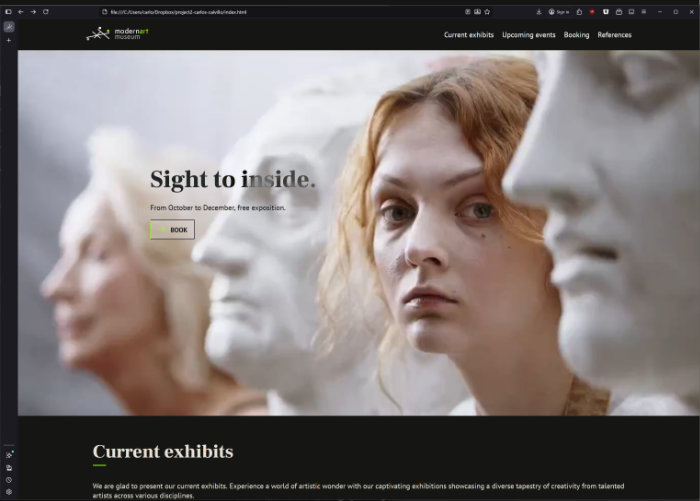The width and height of the screenshot is (700, 501).
Task: Open the Upcoming events nav link
Action: click(x=529, y=35)
